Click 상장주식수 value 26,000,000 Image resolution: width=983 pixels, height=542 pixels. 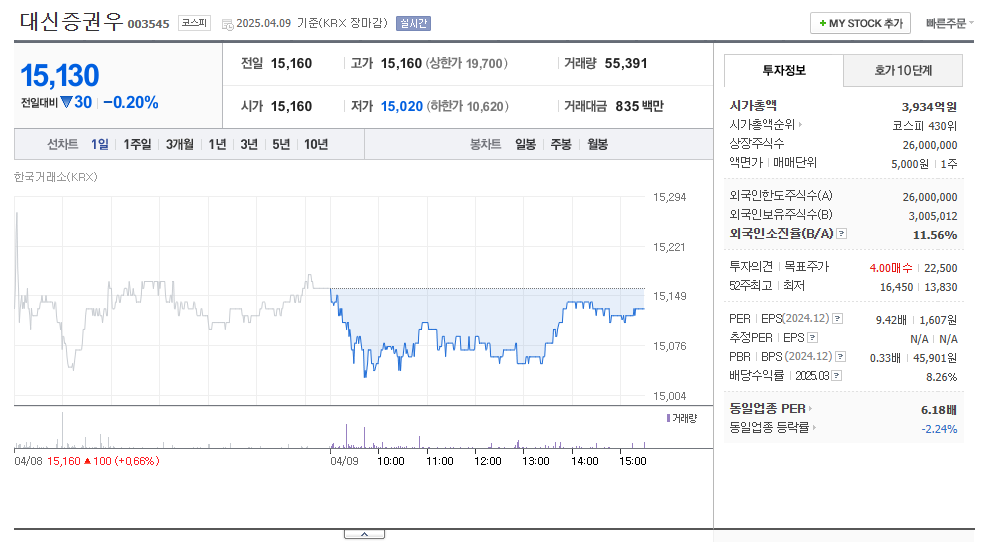pyautogui.click(x=930, y=145)
